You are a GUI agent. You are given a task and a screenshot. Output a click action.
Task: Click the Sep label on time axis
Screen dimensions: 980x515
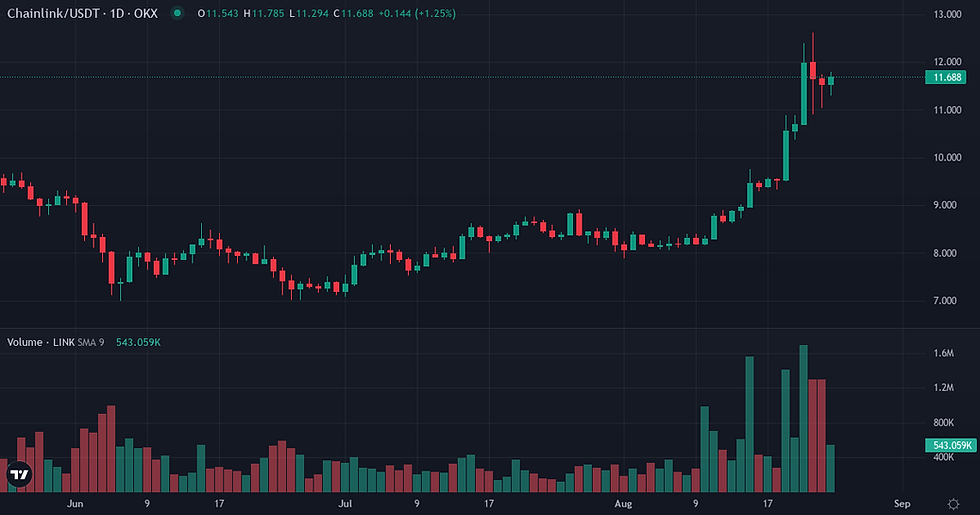click(902, 504)
